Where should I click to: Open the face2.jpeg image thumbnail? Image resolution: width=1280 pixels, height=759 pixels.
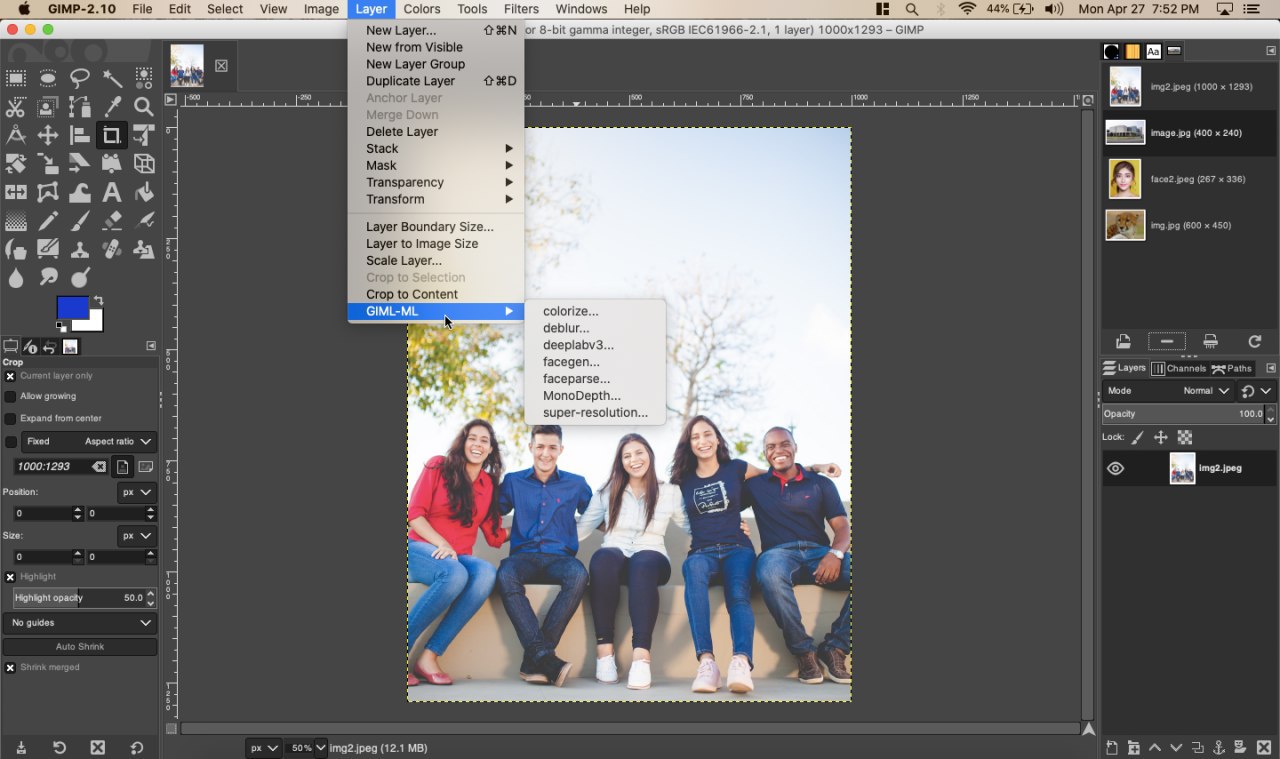(x=1125, y=179)
